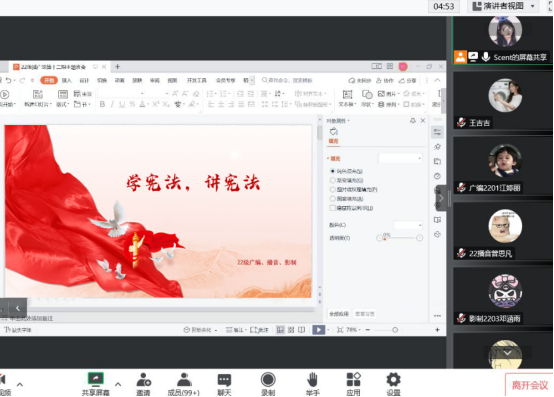
Task: Click the new slide icon
Action: coord(38,94)
